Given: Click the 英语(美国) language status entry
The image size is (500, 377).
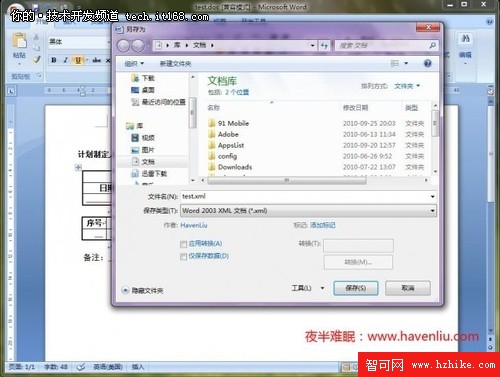Looking at the screenshot, I should [x=108, y=367].
